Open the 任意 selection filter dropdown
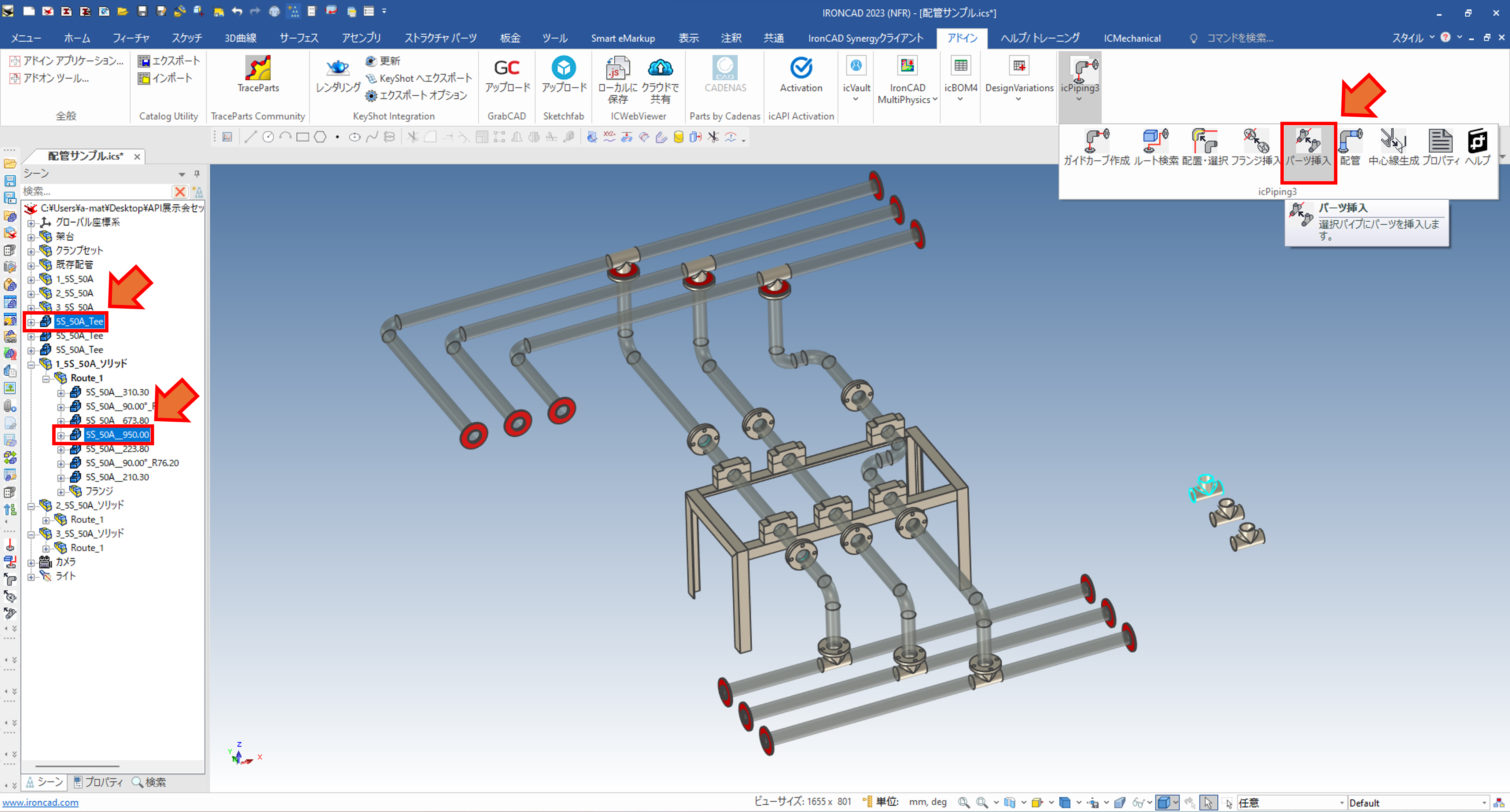The width and height of the screenshot is (1510, 812). pos(1341,803)
